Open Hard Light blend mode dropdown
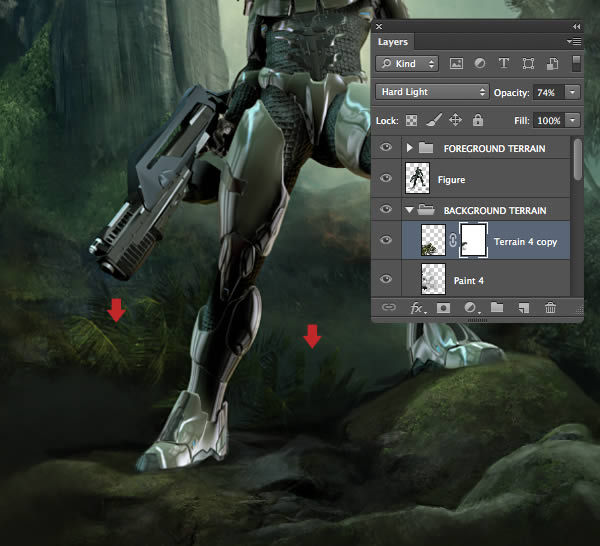The width and height of the screenshot is (600, 546). [432, 92]
